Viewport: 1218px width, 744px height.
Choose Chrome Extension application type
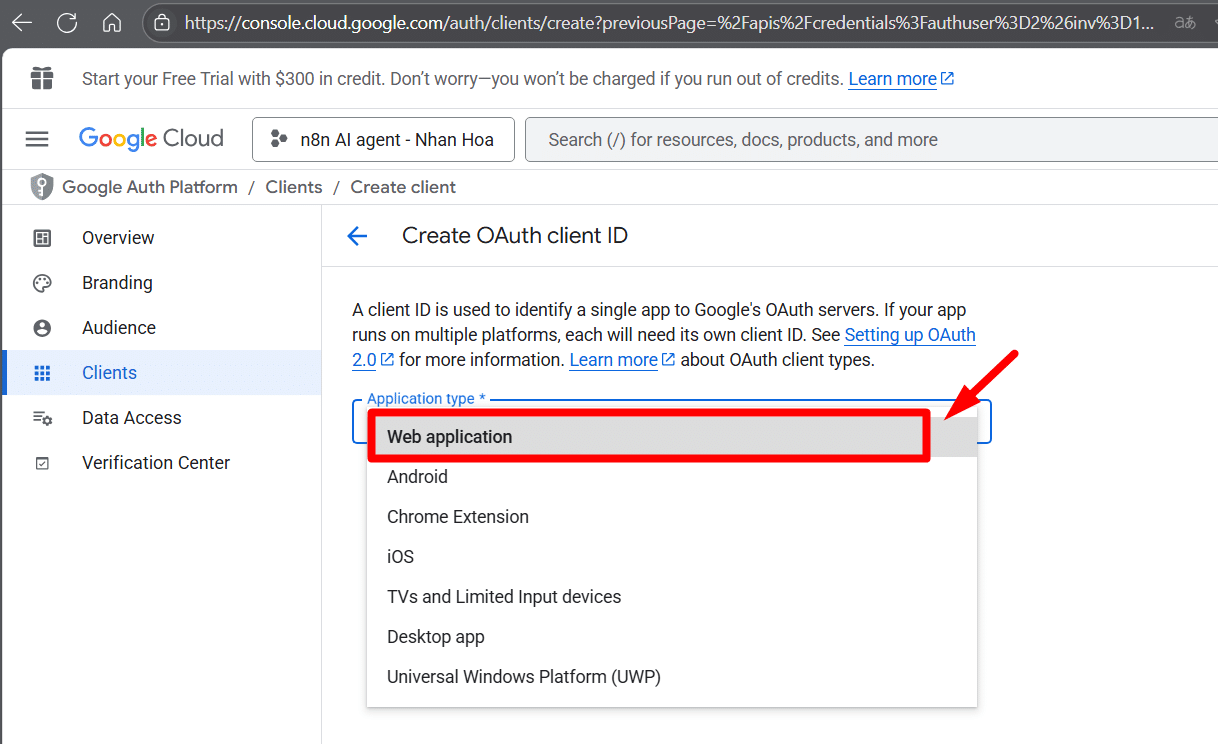point(672,517)
